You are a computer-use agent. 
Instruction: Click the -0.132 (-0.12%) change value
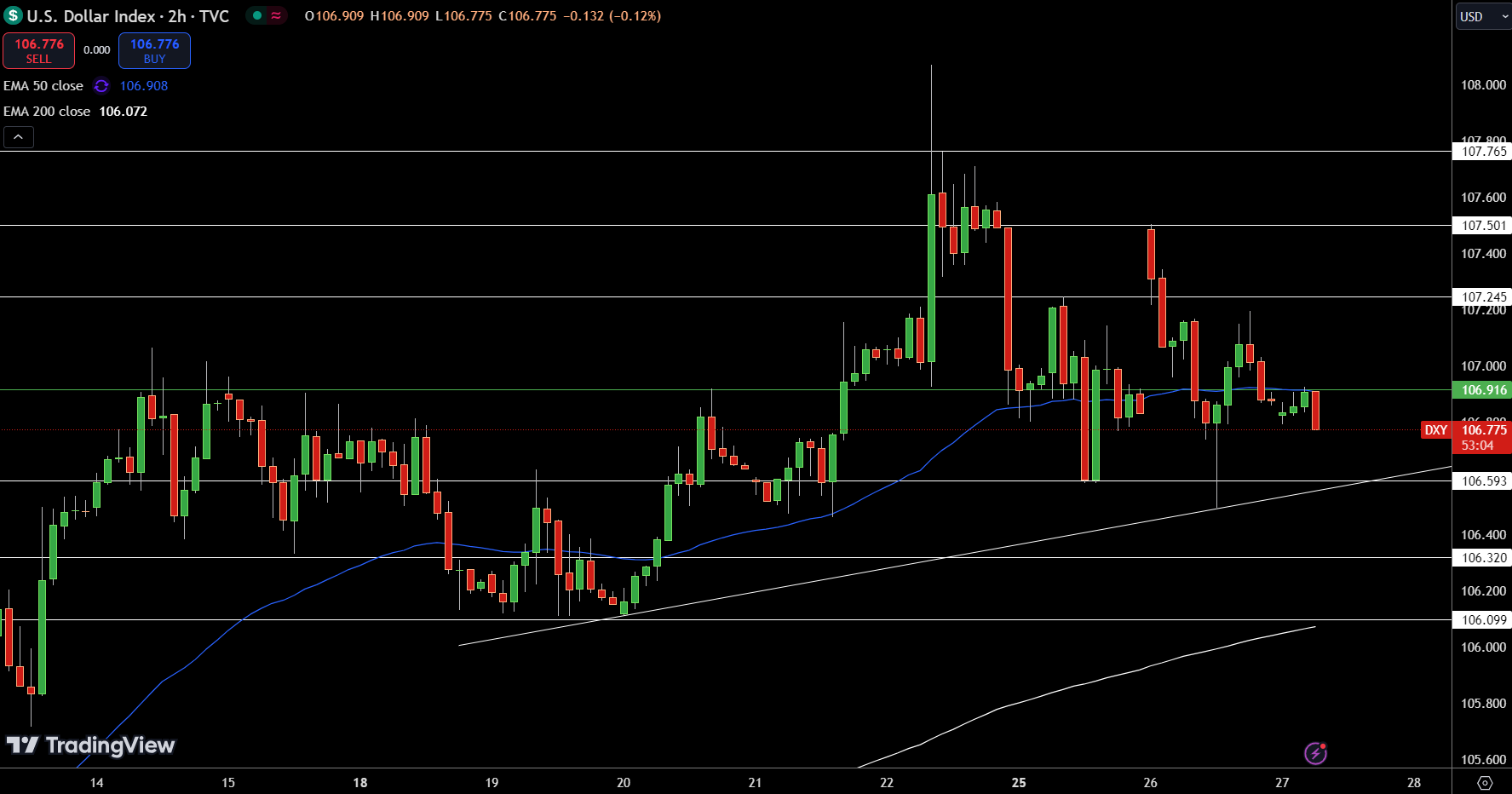coord(612,16)
